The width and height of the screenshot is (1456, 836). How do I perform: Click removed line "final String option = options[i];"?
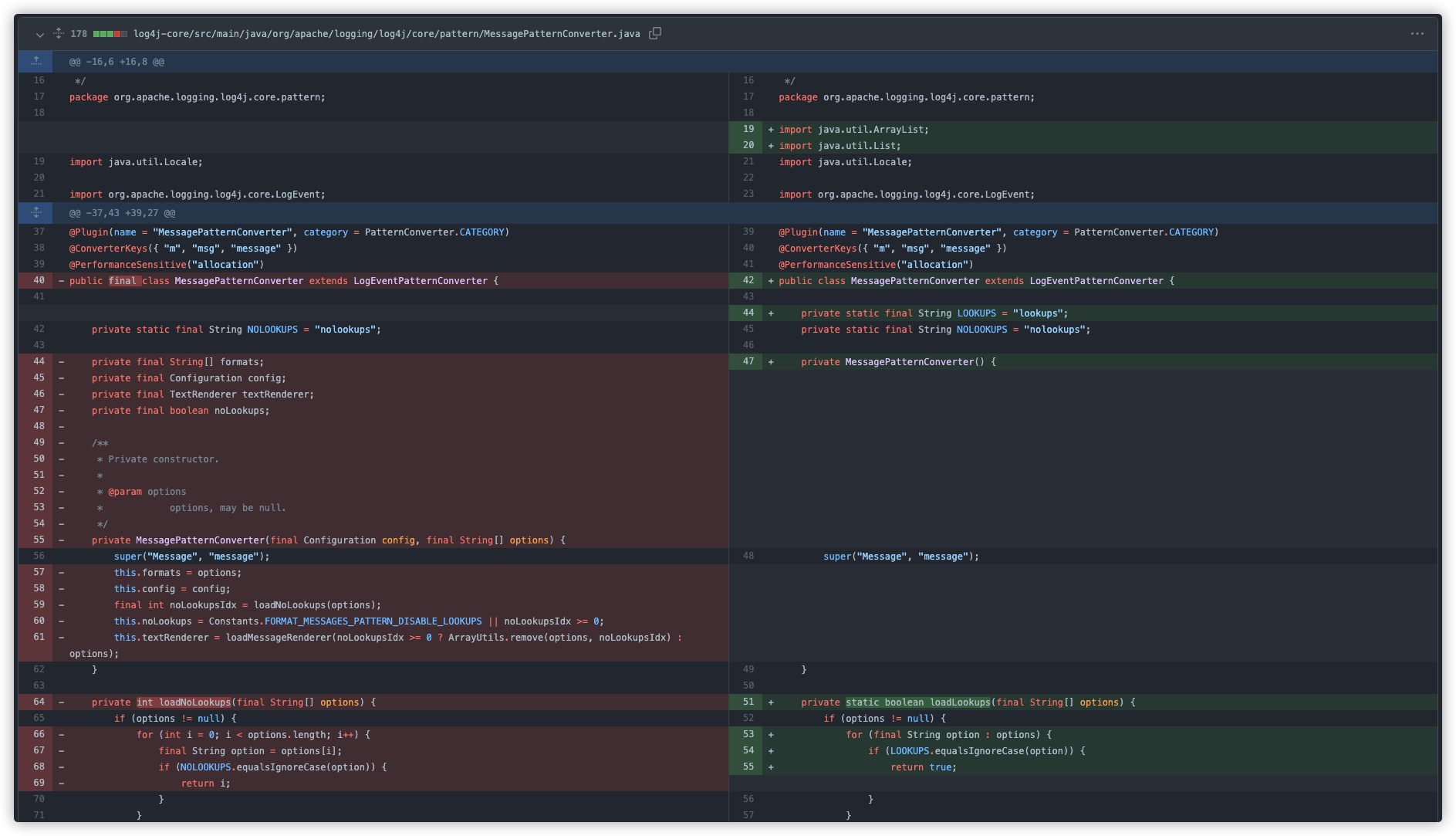tap(251, 751)
